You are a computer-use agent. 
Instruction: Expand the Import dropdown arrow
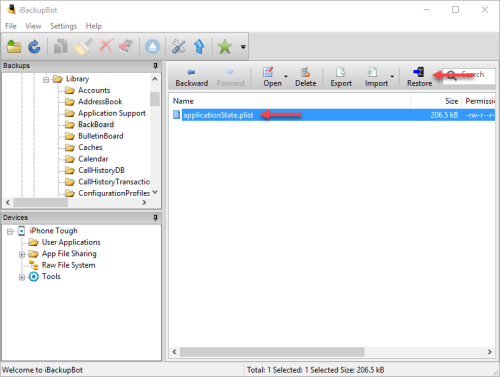click(x=392, y=77)
